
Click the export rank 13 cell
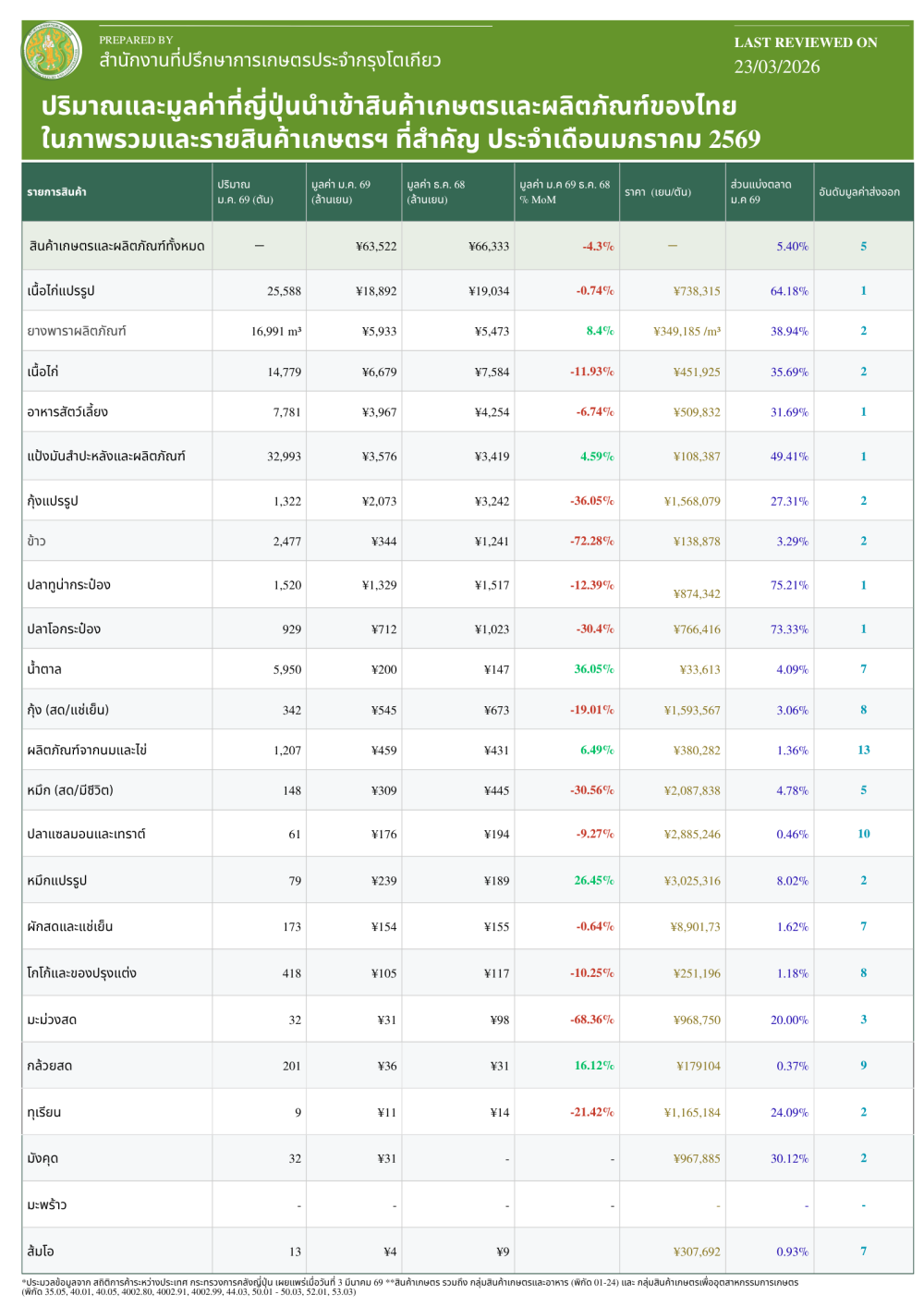pos(863,750)
